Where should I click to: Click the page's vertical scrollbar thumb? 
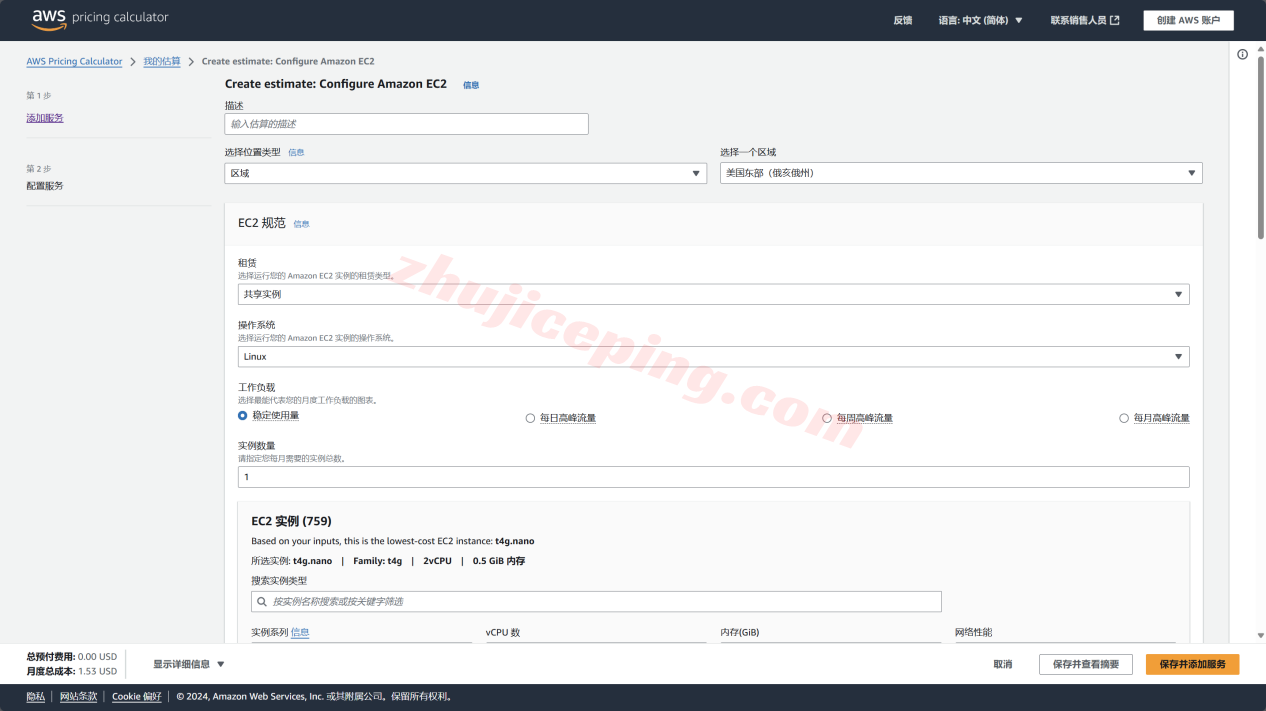[1260, 146]
